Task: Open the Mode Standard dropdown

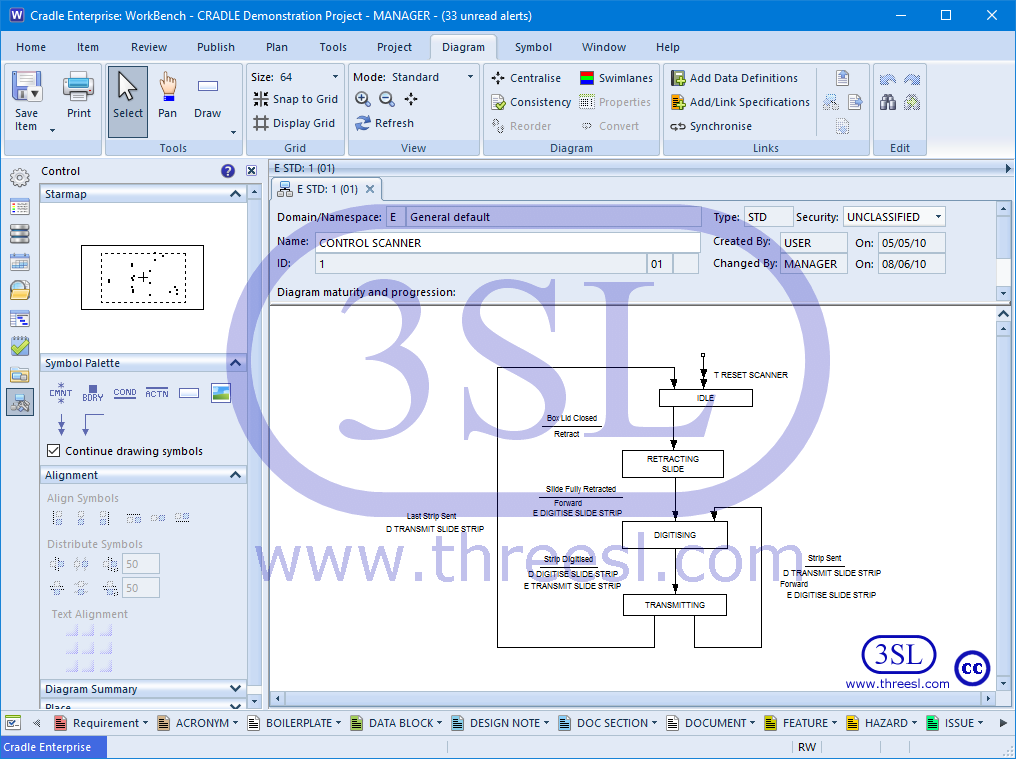Action: pyautogui.click(x=470, y=77)
